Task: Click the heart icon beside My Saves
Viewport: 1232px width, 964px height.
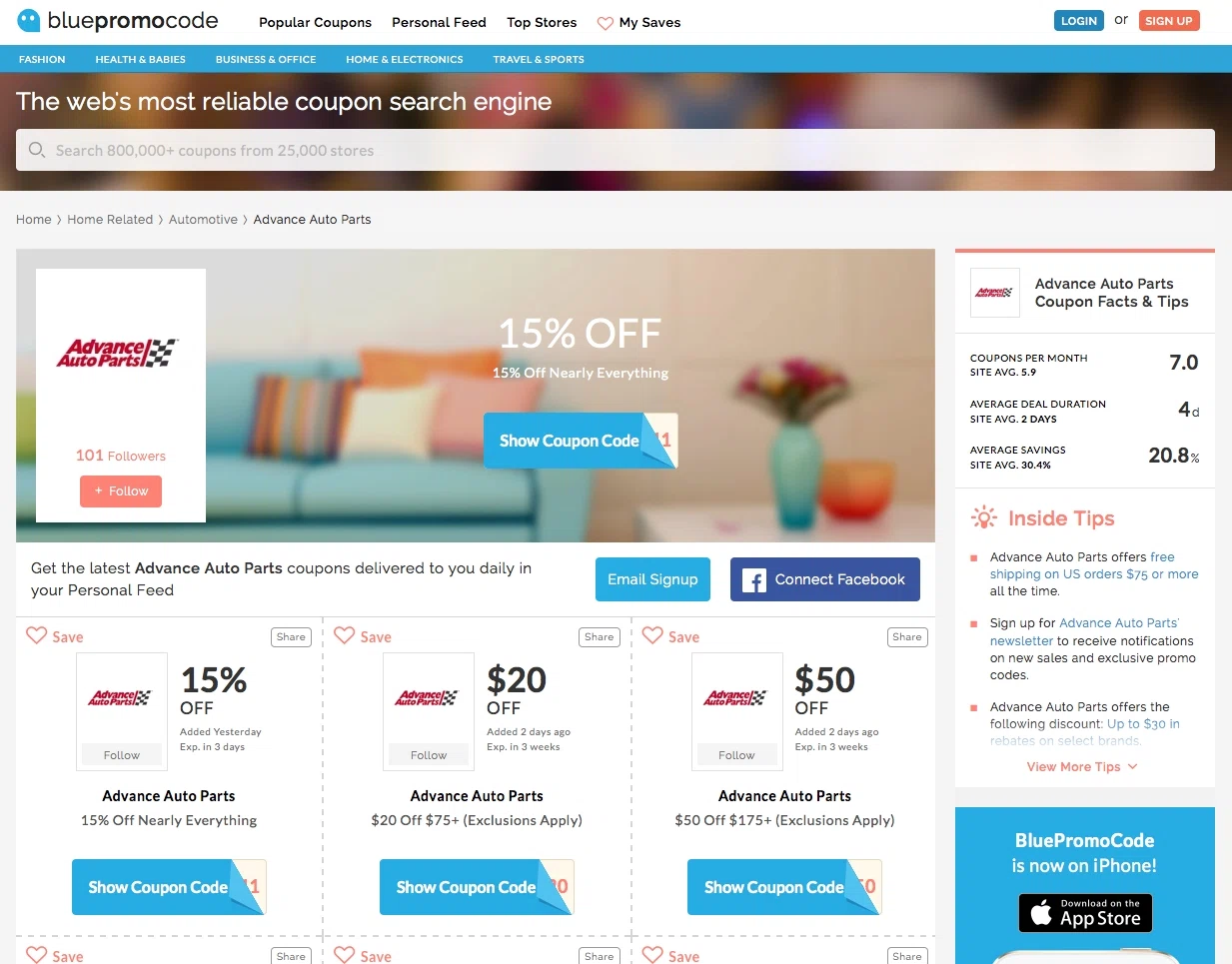Action: 605,23
